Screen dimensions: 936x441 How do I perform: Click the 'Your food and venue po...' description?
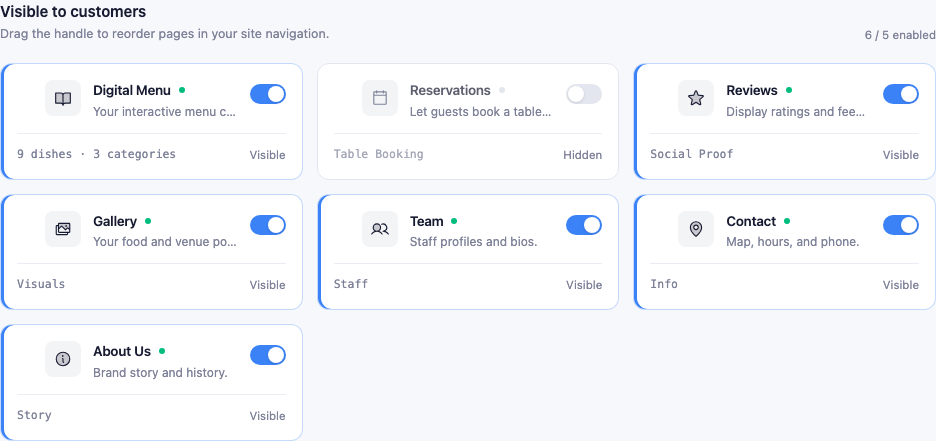point(165,242)
